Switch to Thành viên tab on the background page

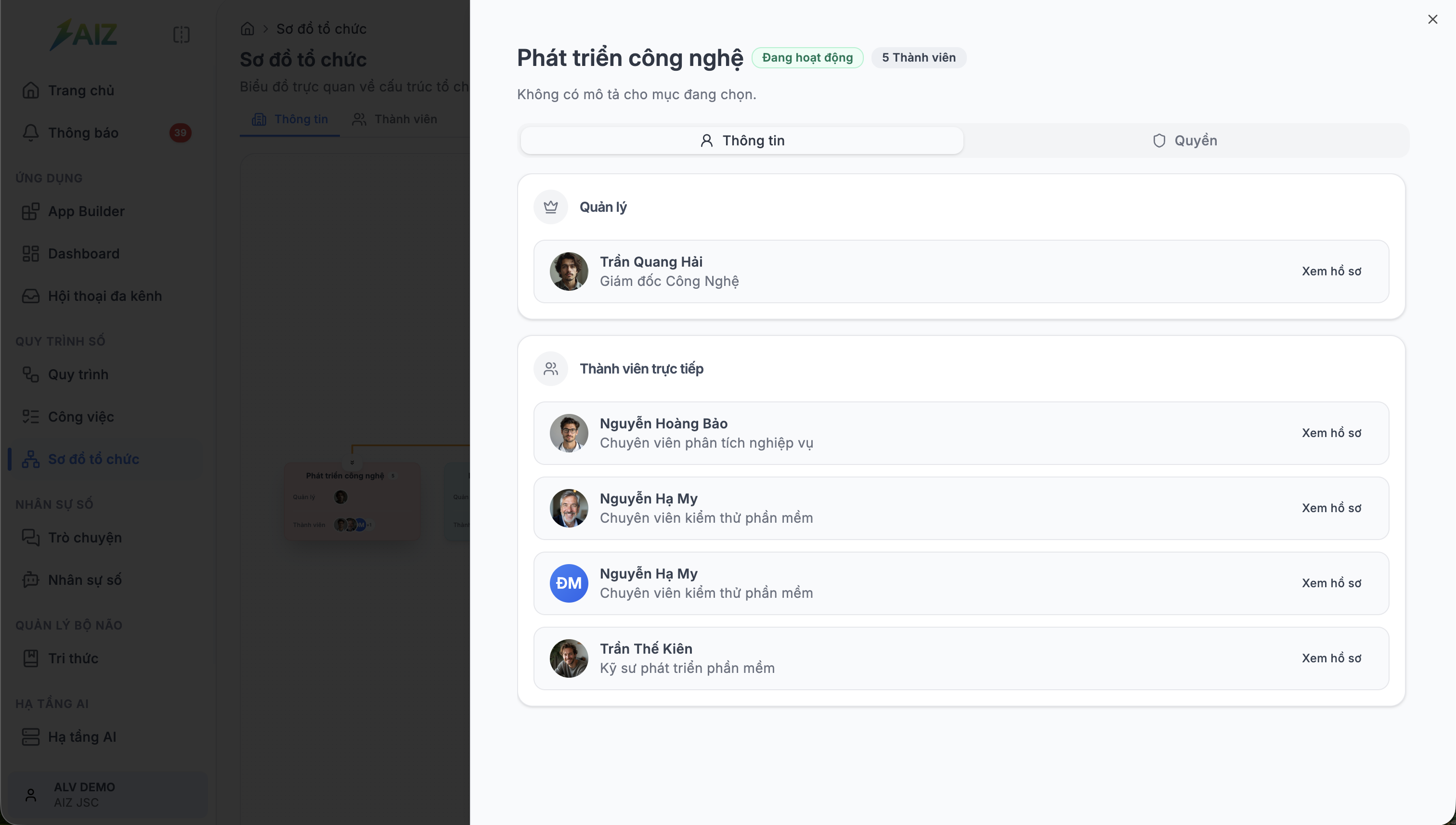click(394, 119)
